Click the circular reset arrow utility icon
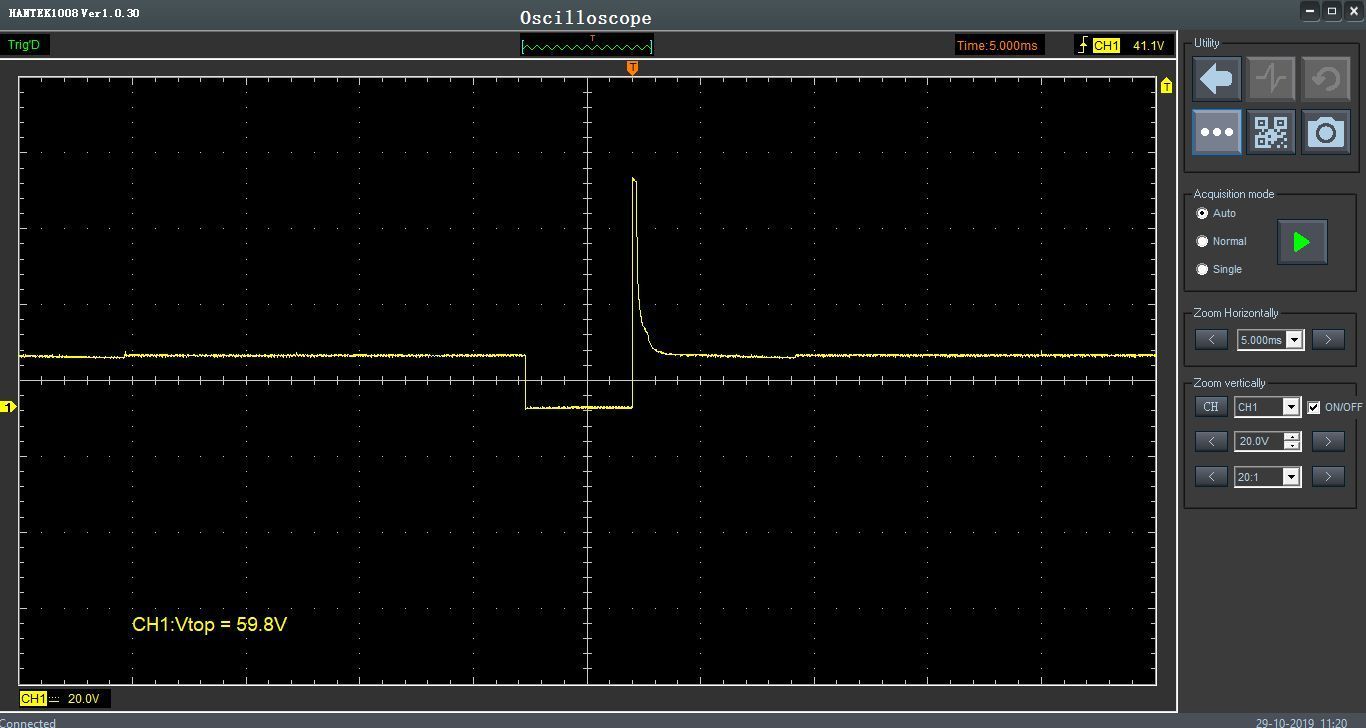Viewport: 1366px width, 728px height. [x=1326, y=78]
